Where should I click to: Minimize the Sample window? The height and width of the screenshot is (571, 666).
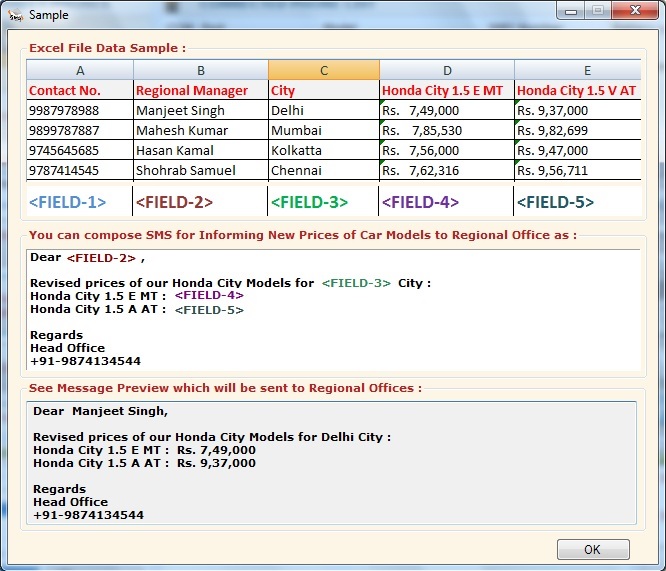point(571,10)
